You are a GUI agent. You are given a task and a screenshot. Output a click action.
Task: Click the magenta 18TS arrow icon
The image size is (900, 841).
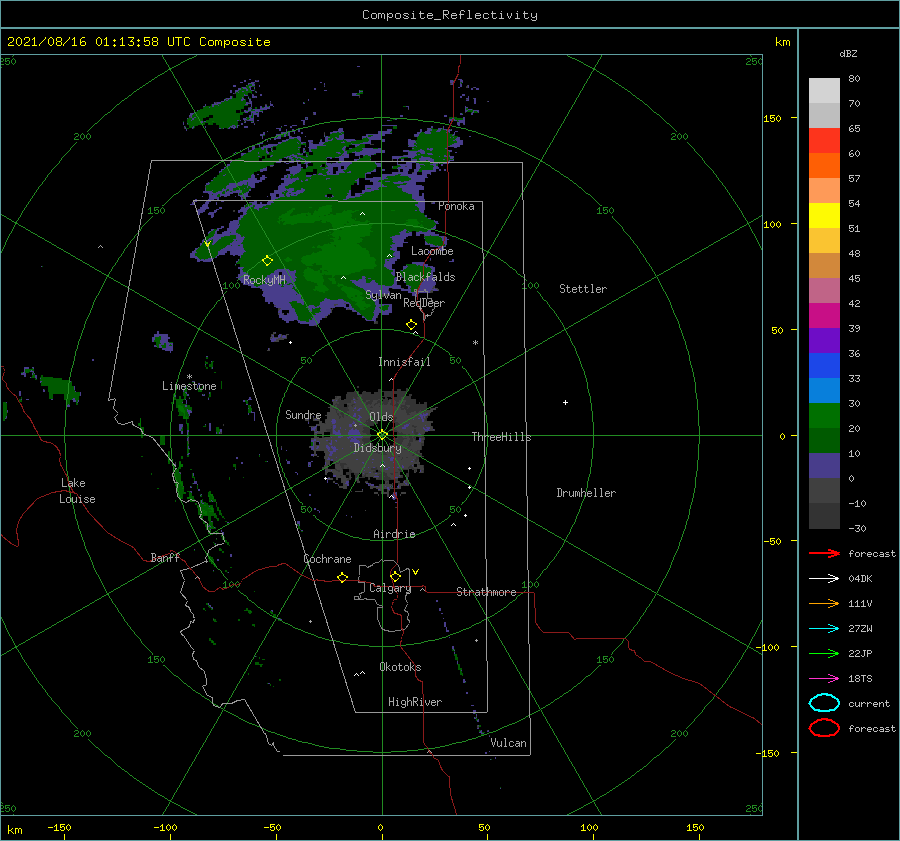pos(824,679)
